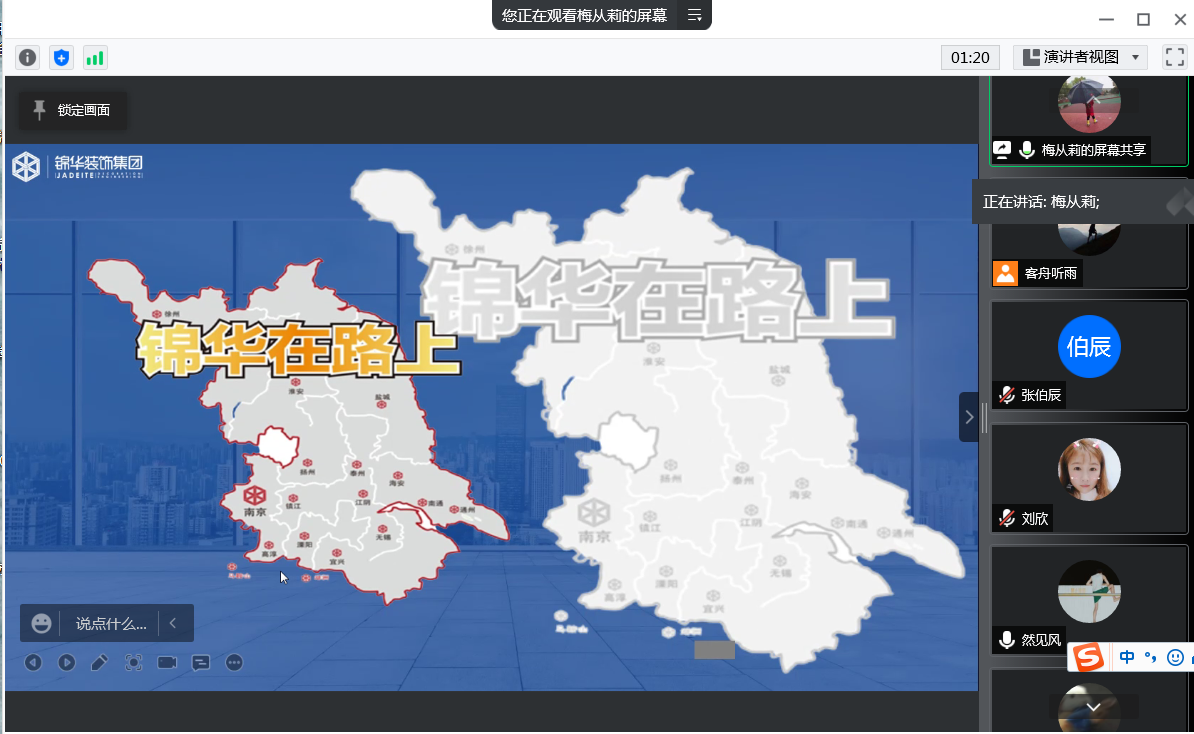Collapse the chat input bar arrow
This screenshot has height=734, width=1194.
[x=173, y=623]
